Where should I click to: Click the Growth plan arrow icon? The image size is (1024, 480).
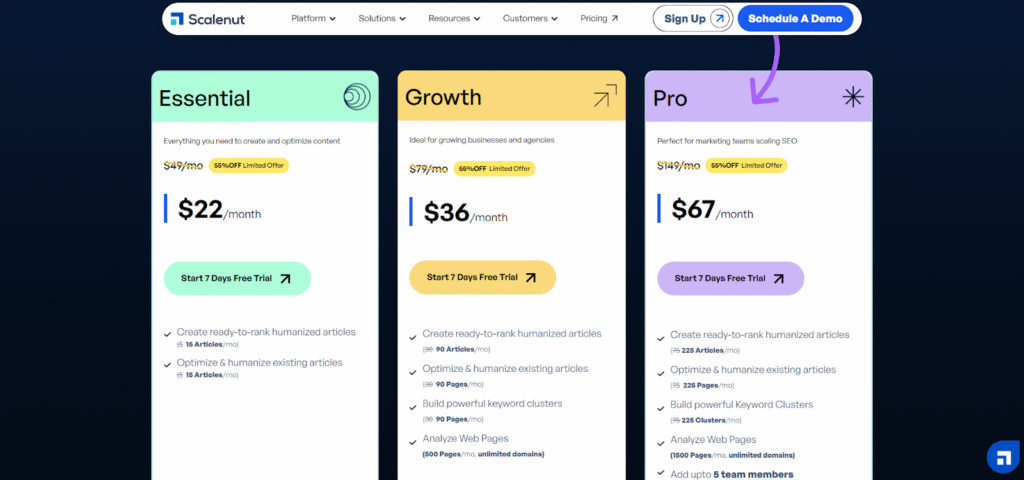tap(605, 95)
